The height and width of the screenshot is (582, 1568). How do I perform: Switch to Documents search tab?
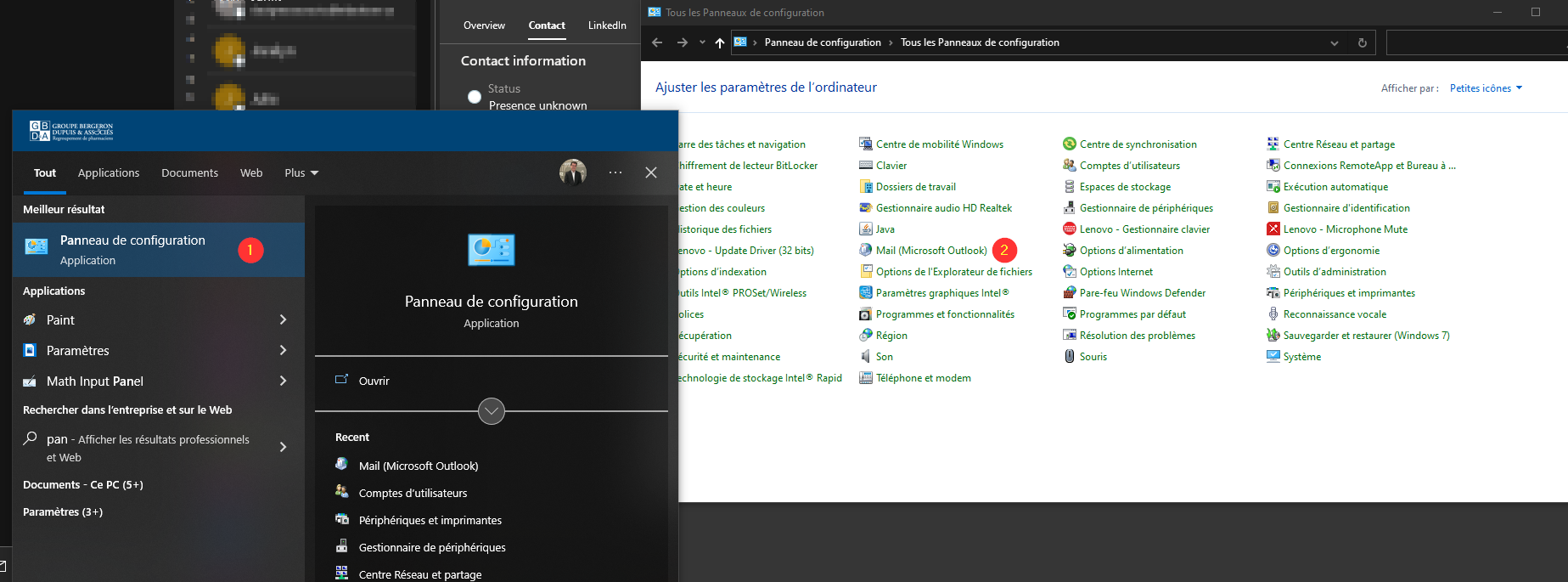coord(189,173)
